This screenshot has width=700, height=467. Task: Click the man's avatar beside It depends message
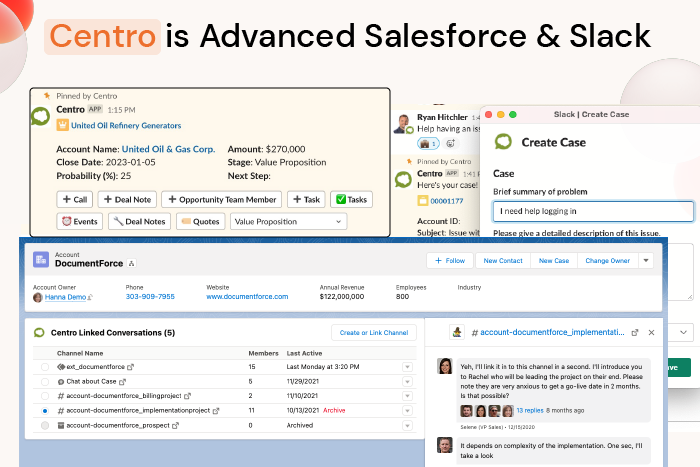coord(445,445)
